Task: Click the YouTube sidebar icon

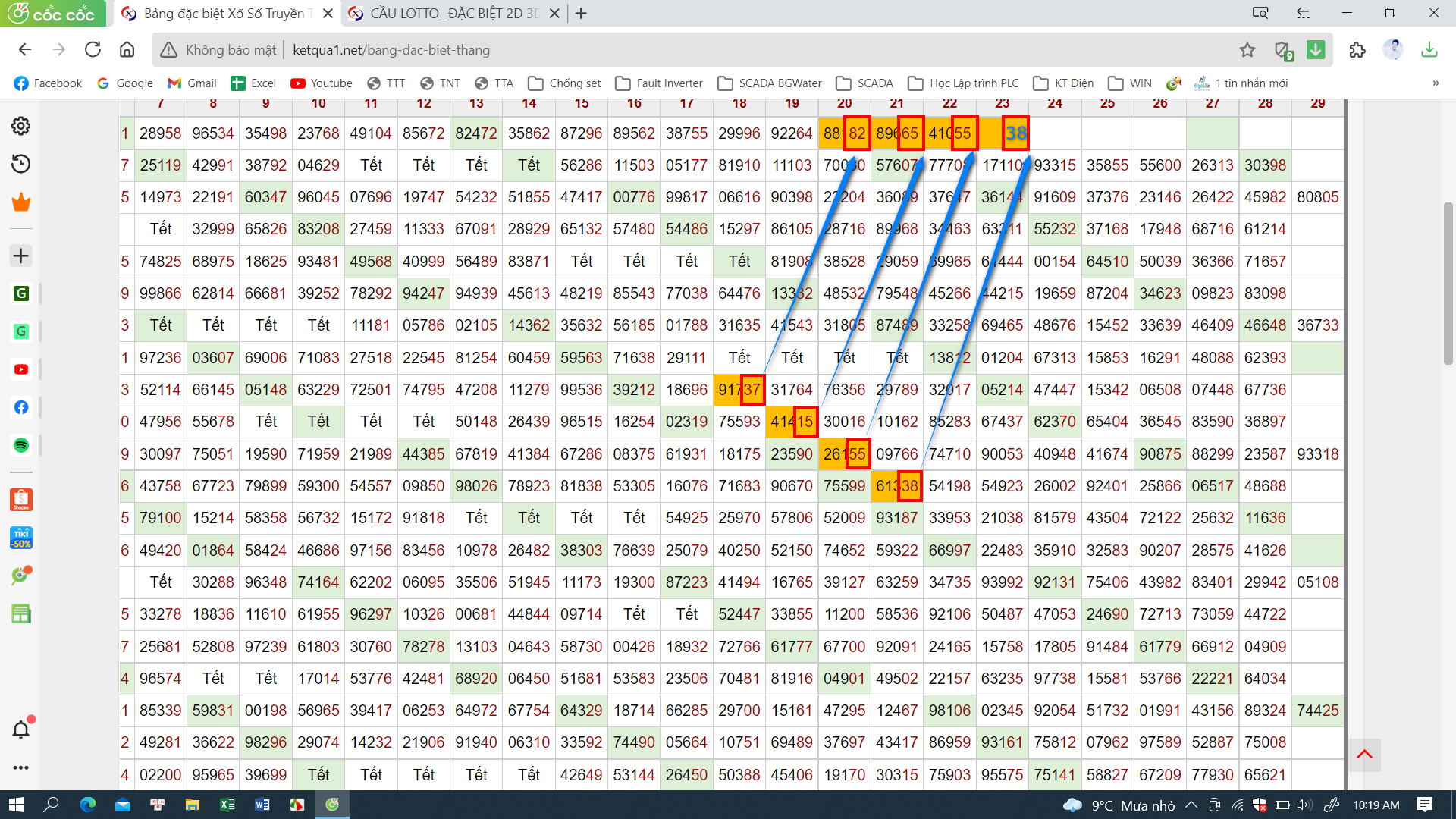Action: pos(20,369)
